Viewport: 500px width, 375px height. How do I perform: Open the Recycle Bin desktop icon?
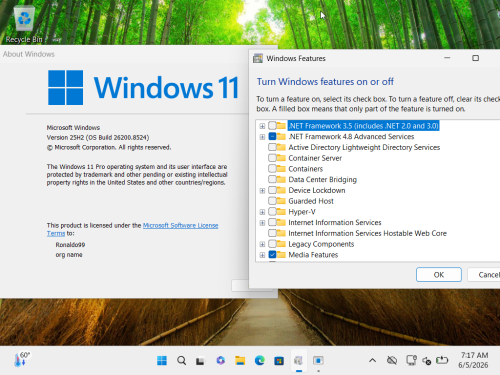[x=24, y=25]
